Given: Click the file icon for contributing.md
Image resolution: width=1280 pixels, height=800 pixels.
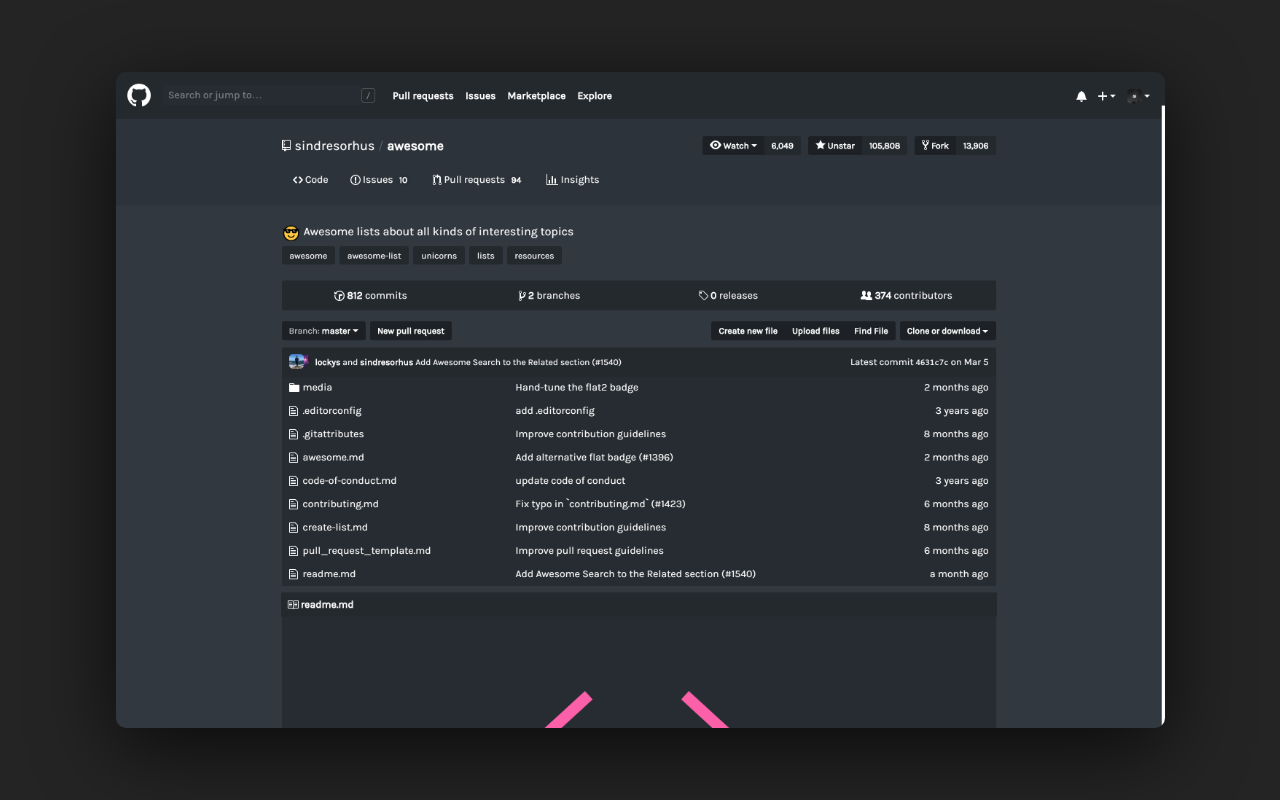Looking at the screenshot, I should coord(293,504).
